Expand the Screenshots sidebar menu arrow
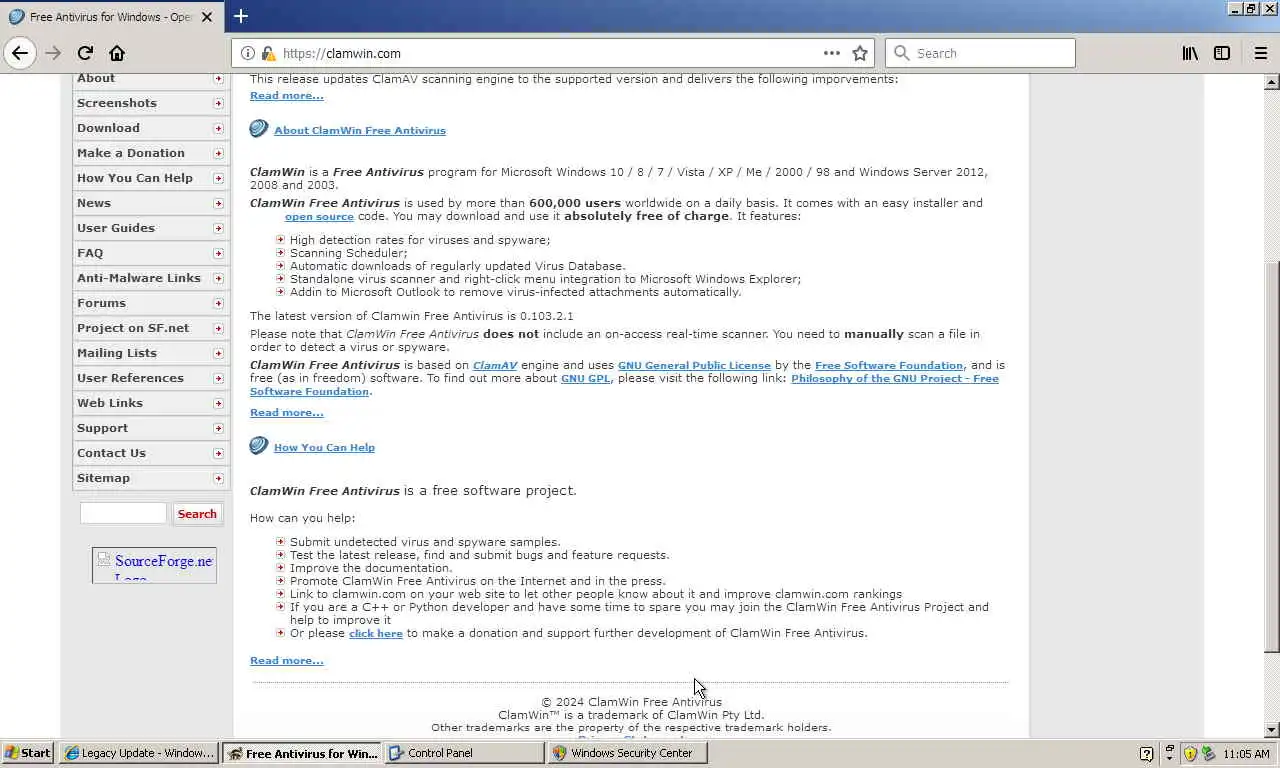The image size is (1280, 768). tap(218, 103)
